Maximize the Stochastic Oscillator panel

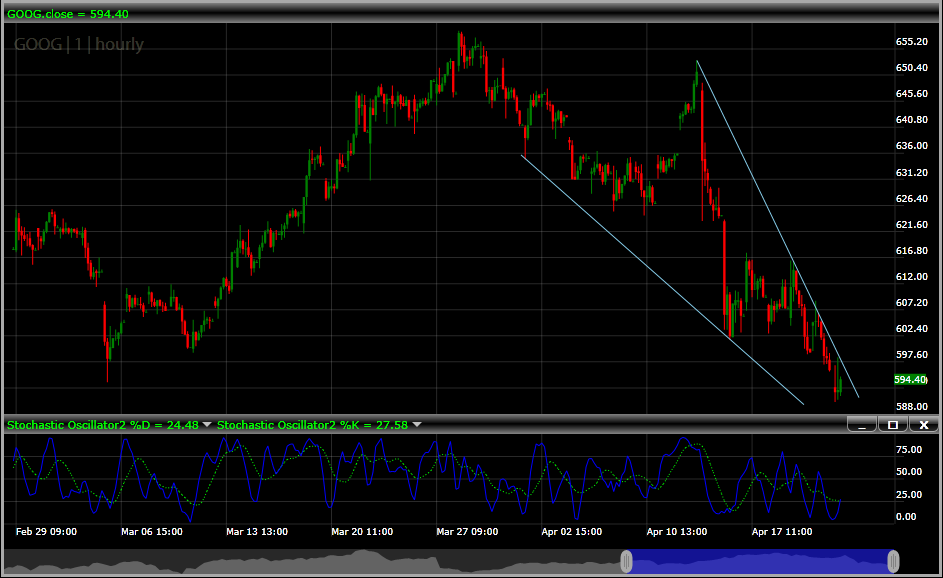click(893, 425)
